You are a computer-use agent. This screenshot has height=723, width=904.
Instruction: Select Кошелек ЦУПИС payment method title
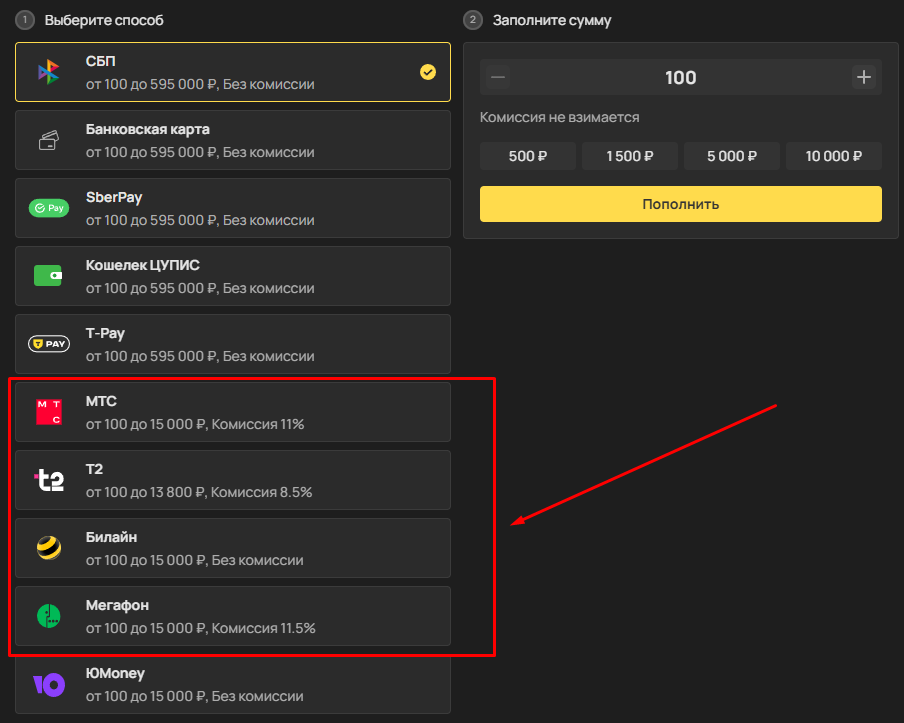(142, 265)
